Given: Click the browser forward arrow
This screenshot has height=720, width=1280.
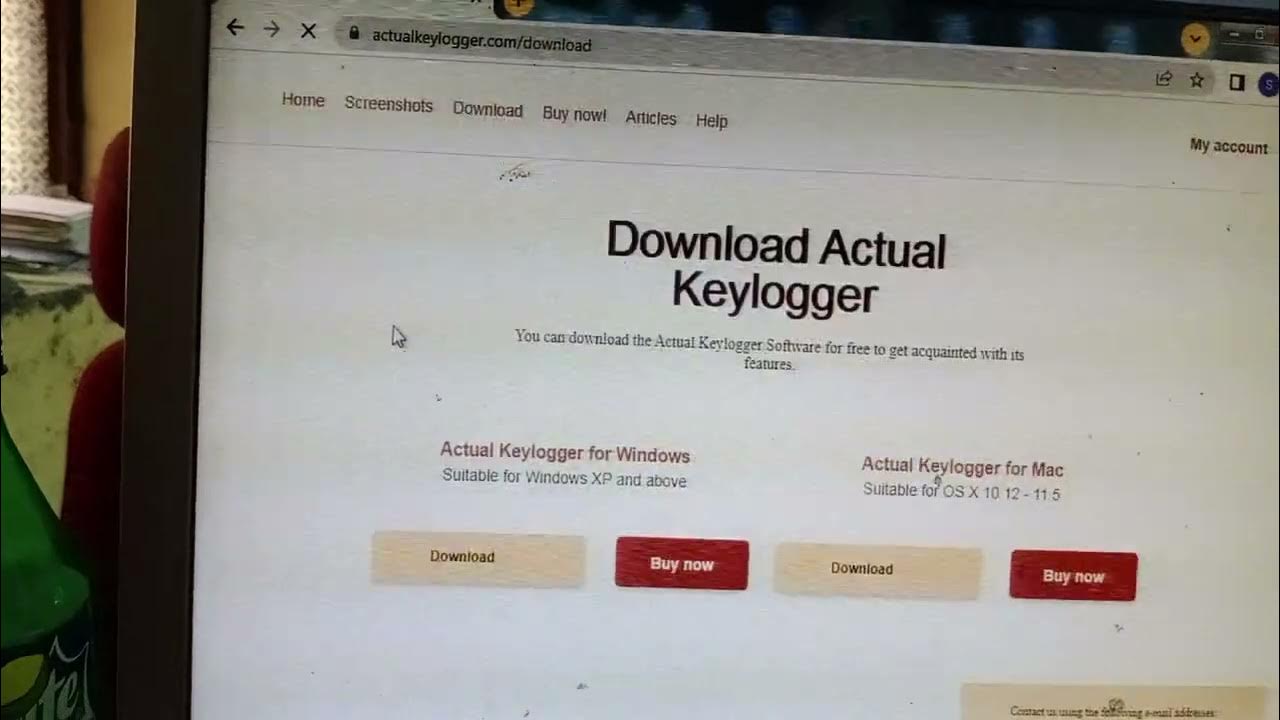Looking at the screenshot, I should 271,29.
